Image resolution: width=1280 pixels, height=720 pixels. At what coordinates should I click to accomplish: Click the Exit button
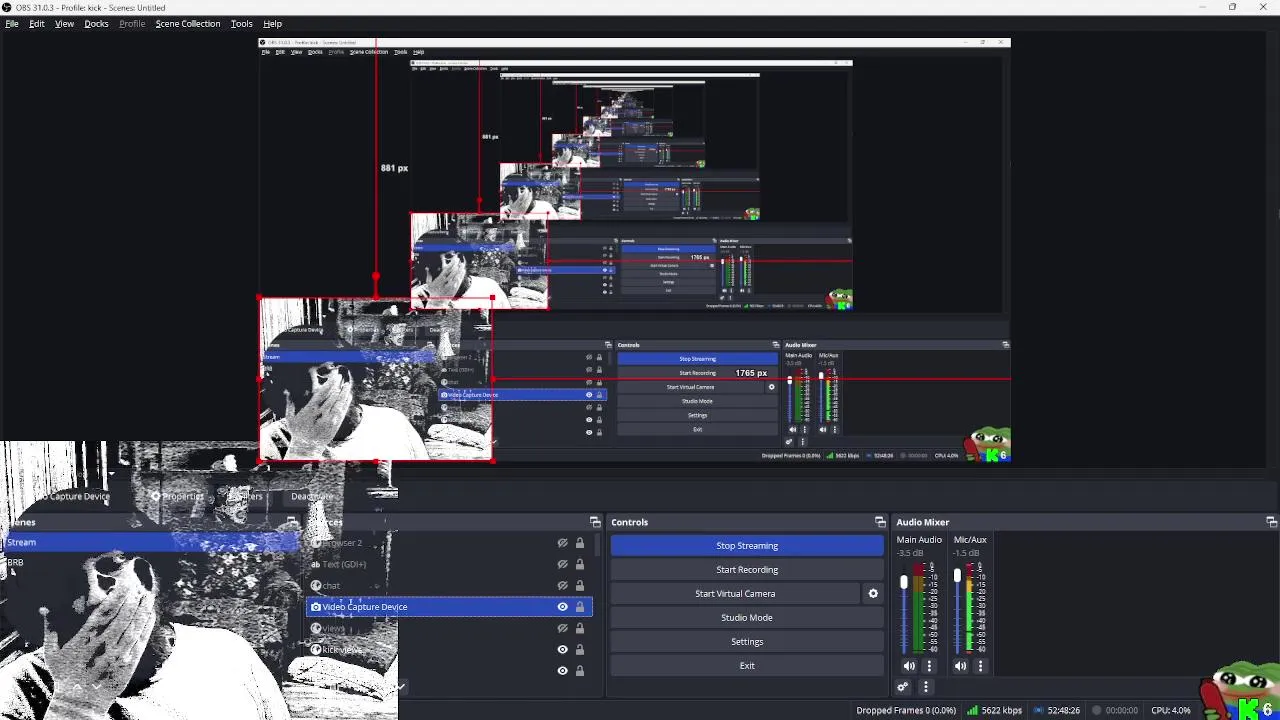(747, 666)
